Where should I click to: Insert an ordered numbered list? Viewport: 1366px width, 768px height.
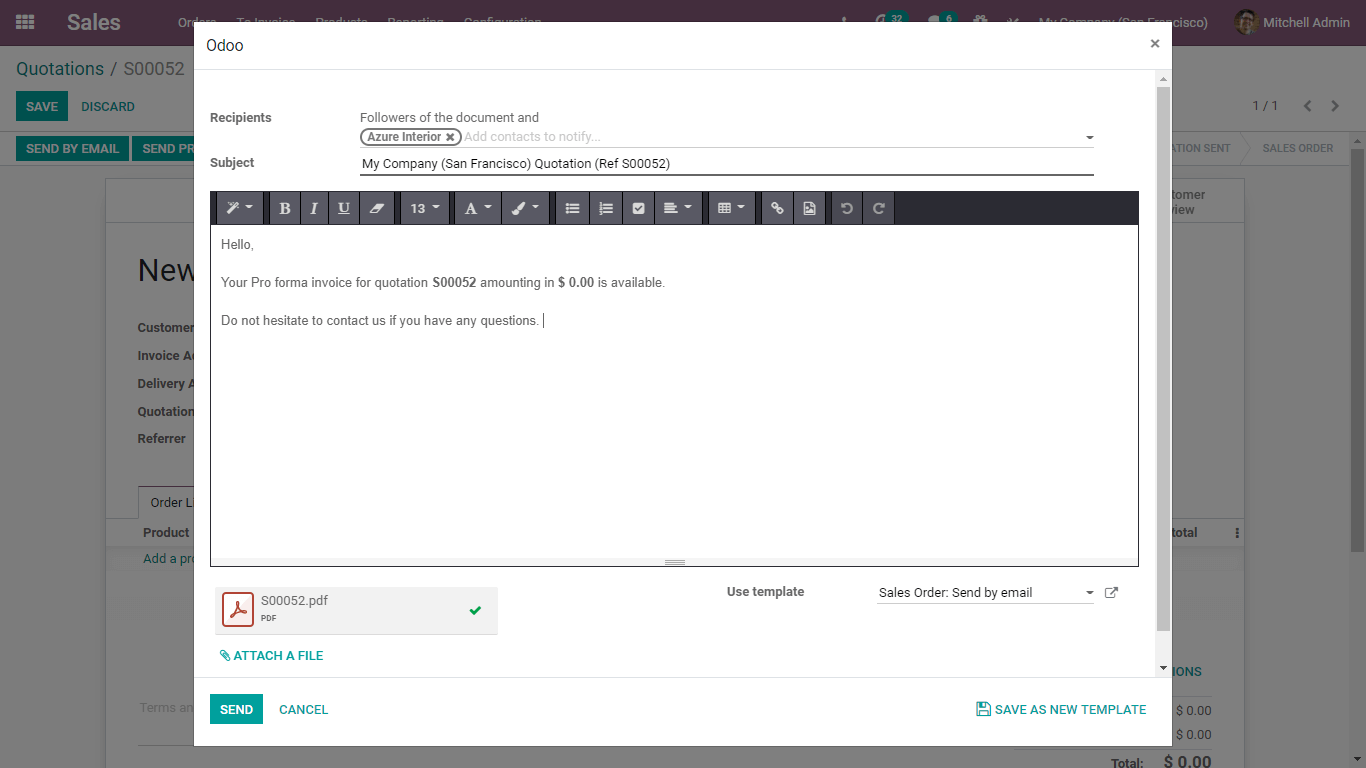(605, 208)
